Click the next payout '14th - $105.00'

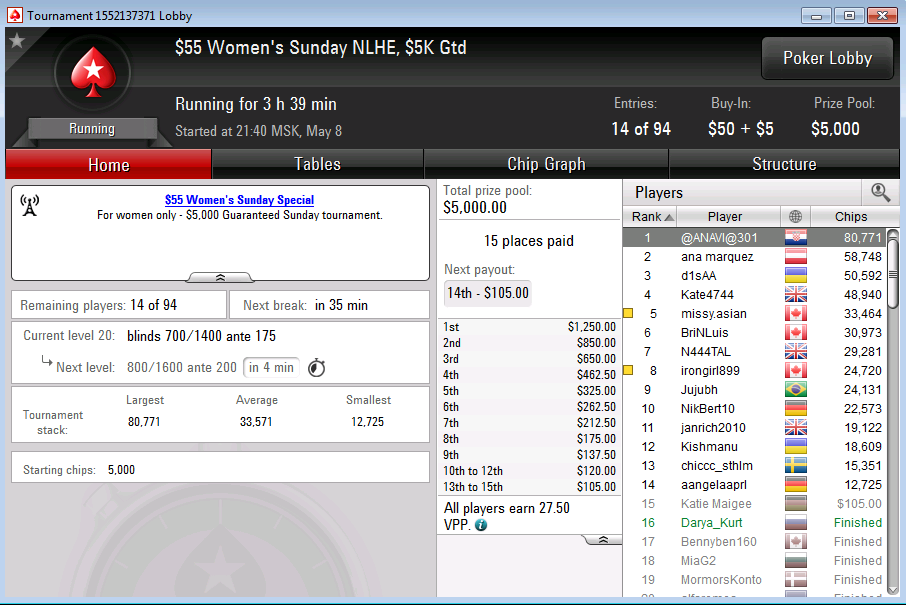coord(488,293)
